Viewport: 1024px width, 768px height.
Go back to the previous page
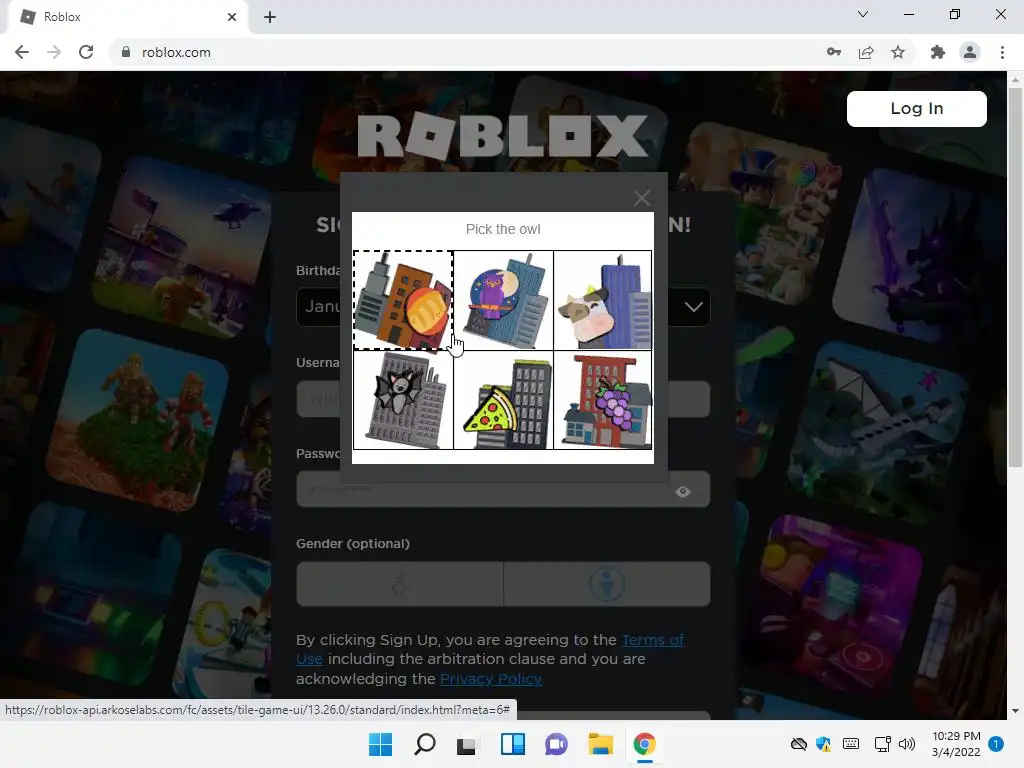click(x=22, y=52)
